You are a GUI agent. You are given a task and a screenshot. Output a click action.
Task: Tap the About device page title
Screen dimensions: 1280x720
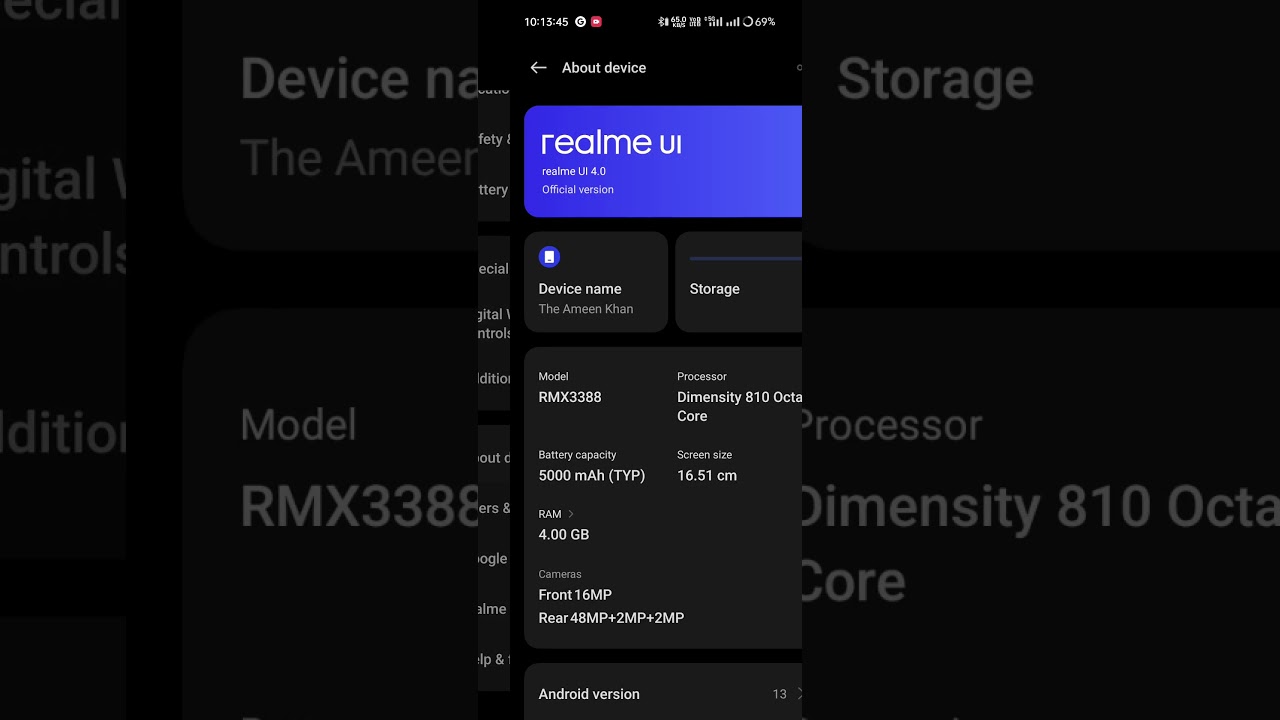pos(604,67)
